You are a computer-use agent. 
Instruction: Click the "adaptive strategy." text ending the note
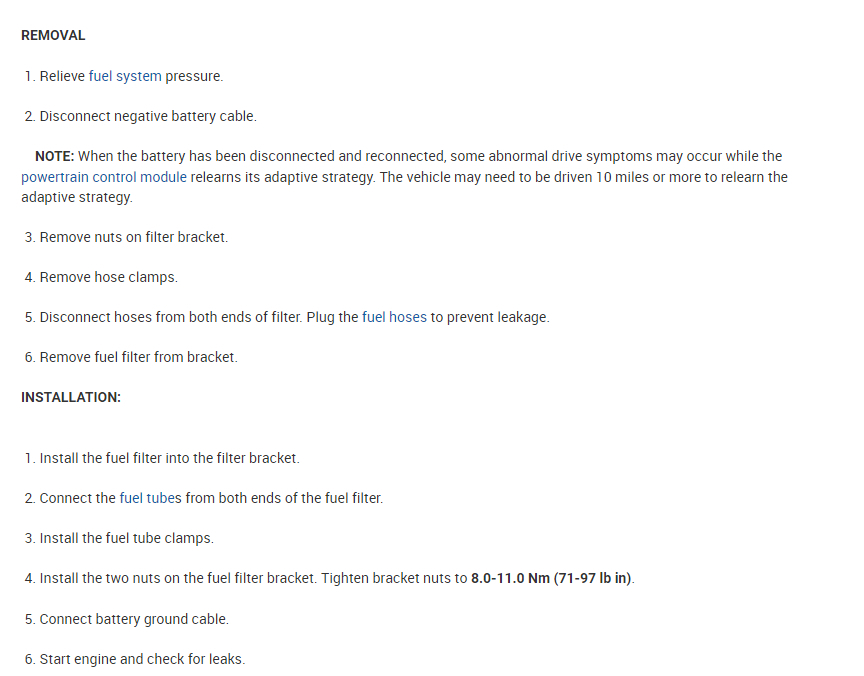76,197
